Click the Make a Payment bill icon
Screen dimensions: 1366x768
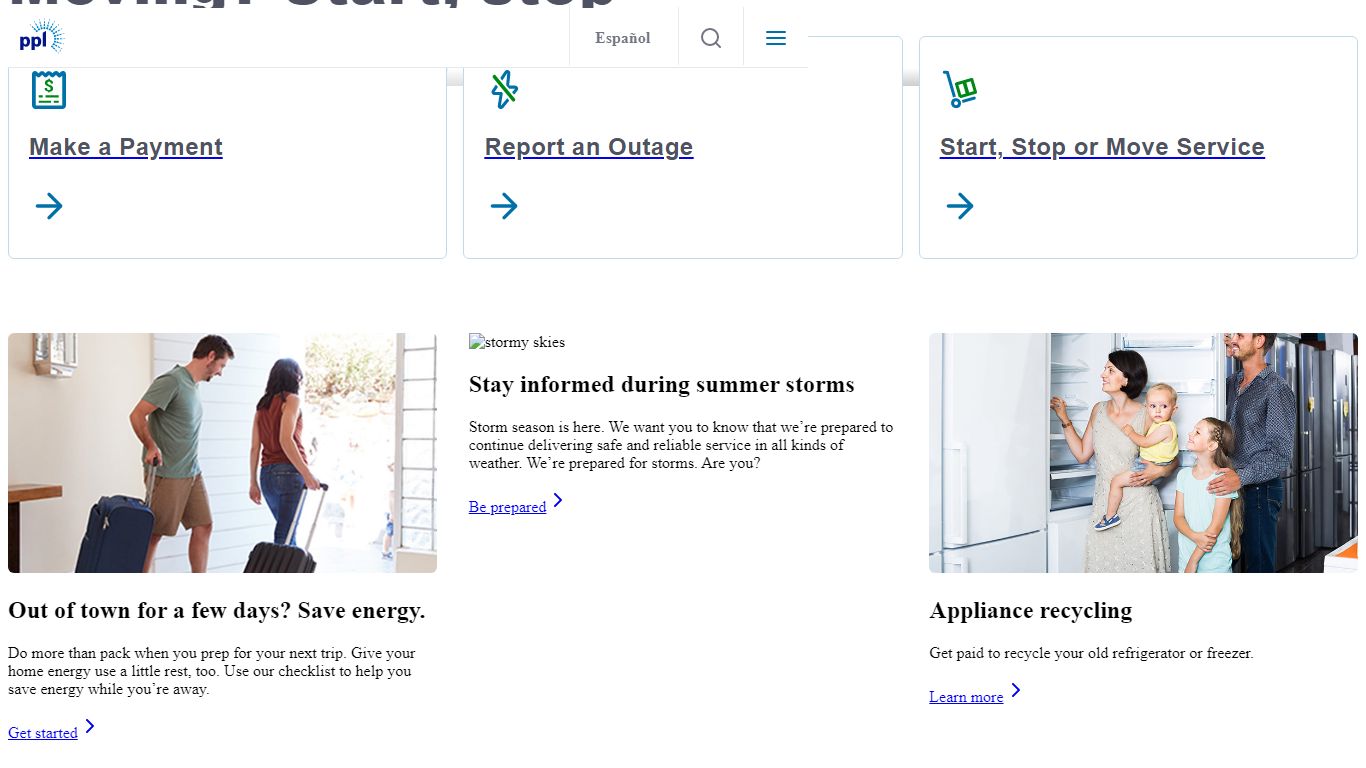click(x=48, y=90)
